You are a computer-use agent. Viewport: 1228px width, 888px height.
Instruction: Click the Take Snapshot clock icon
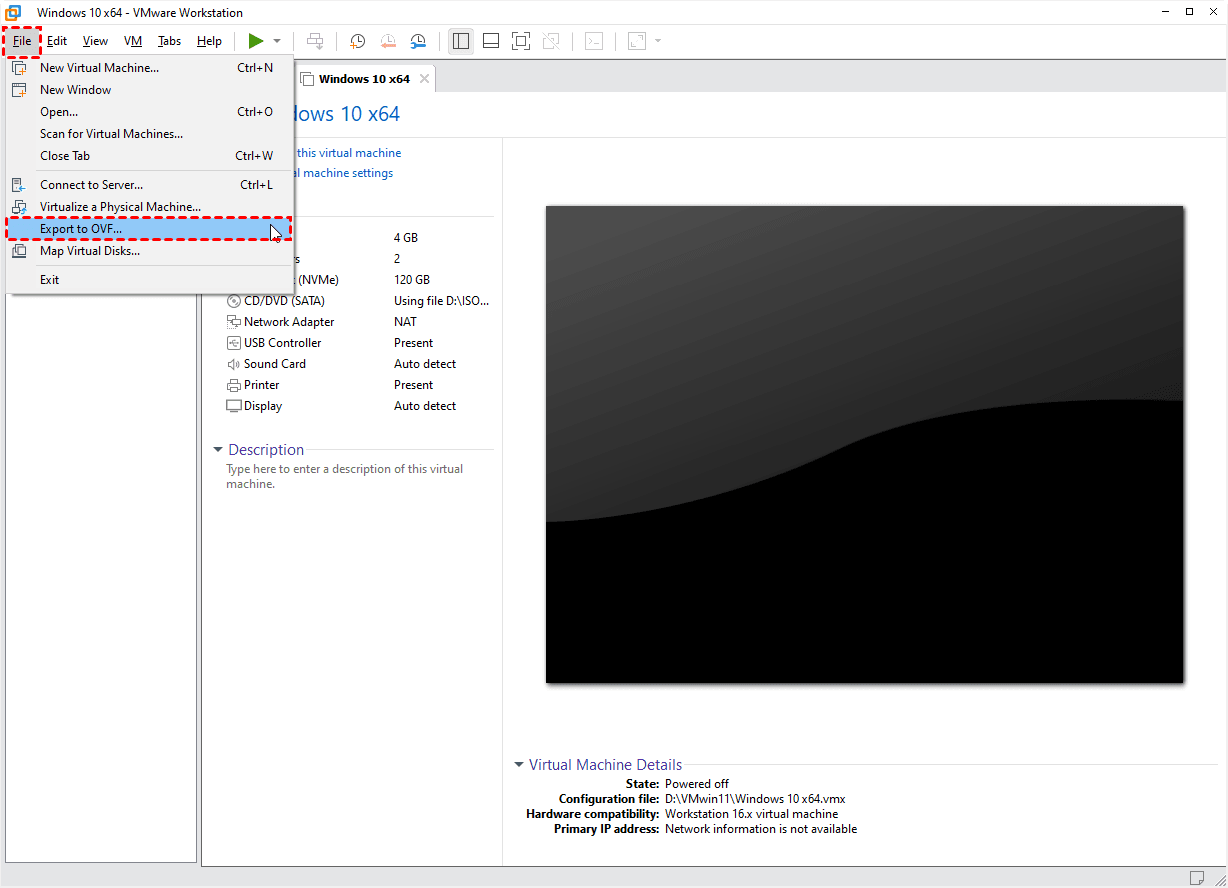coord(358,41)
